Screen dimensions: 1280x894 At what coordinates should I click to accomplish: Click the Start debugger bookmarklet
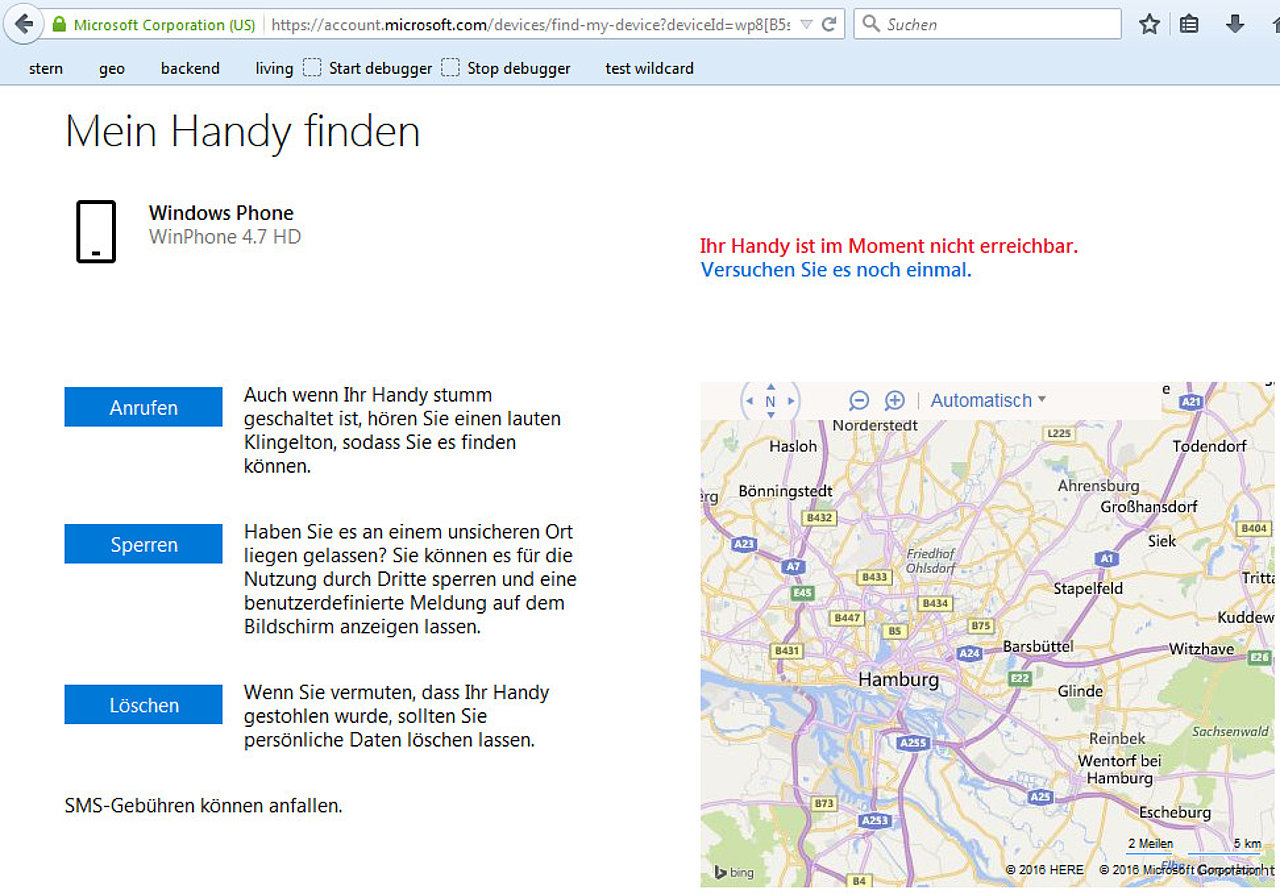[x=368, y=69]
